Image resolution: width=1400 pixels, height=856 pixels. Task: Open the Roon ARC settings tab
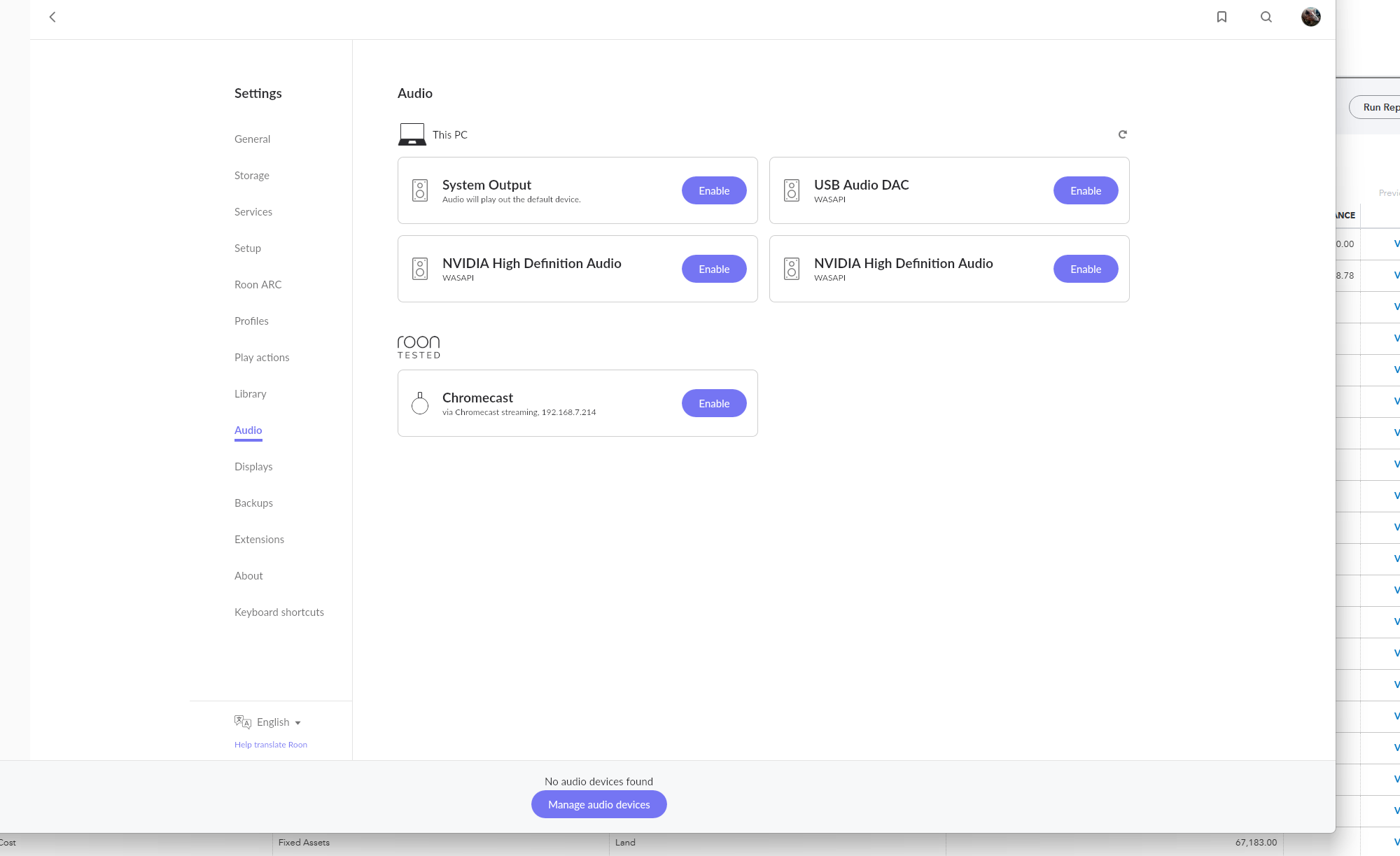click(258, 285)
